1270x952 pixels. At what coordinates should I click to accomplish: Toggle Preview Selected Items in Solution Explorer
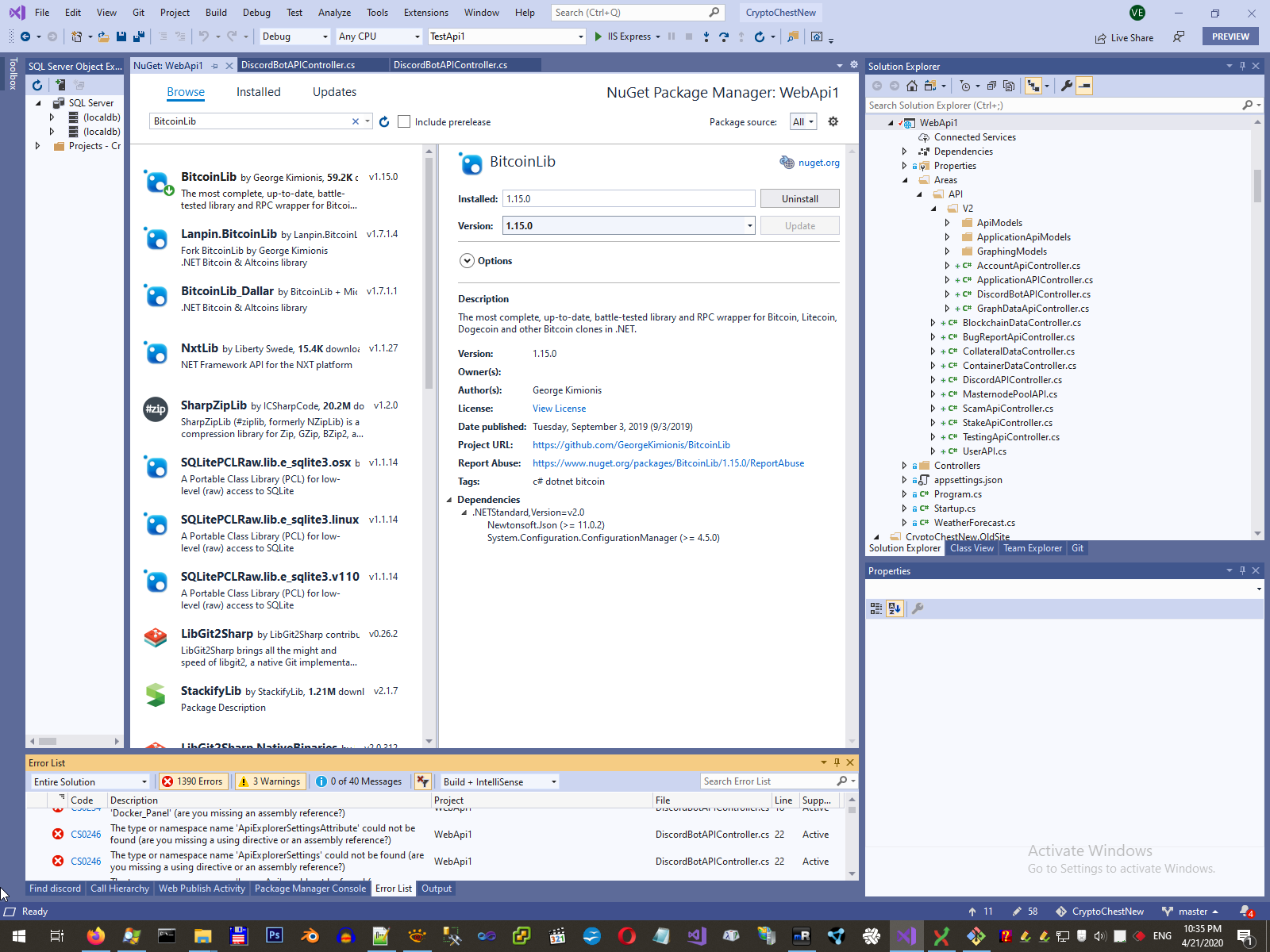pos(1084,86)
